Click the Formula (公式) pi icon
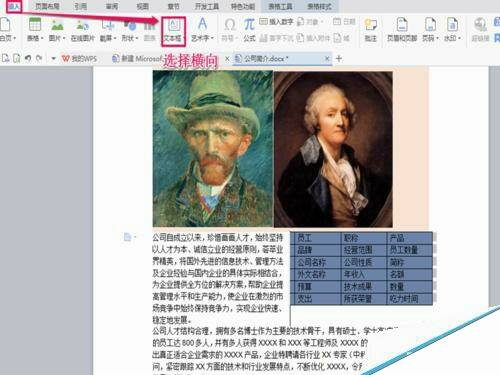Image resolution: width=500 pixels, height=375 pixels. (x=249, y=25)
